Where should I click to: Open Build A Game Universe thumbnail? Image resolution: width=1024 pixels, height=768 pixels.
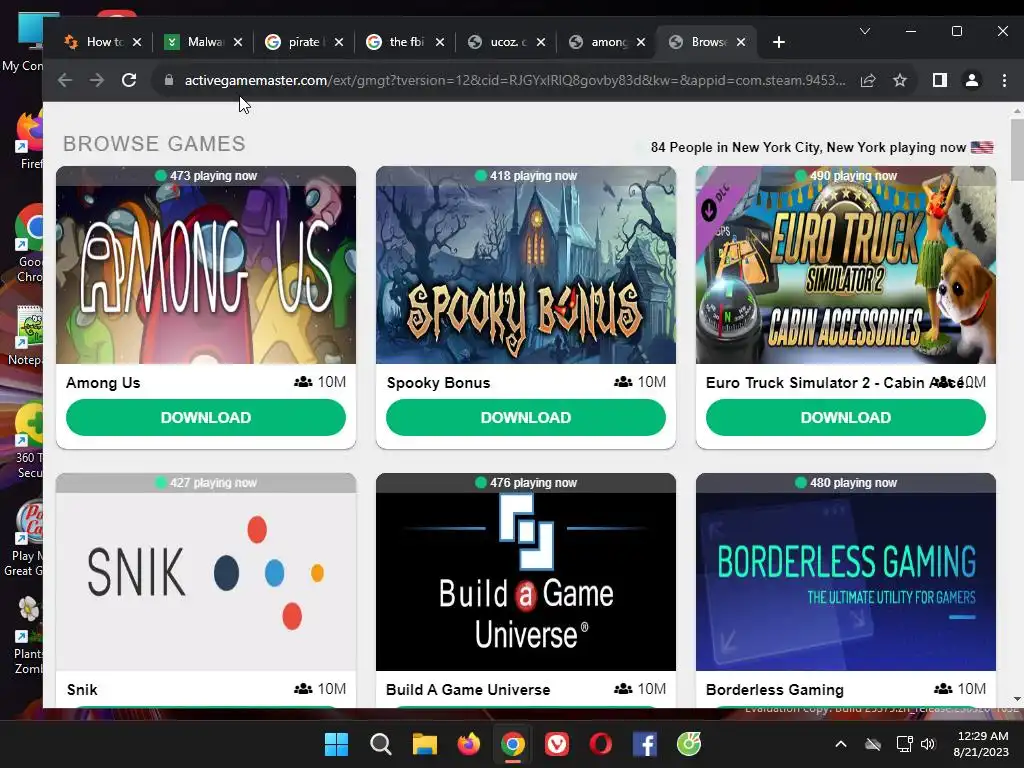(x=526, y=572)
